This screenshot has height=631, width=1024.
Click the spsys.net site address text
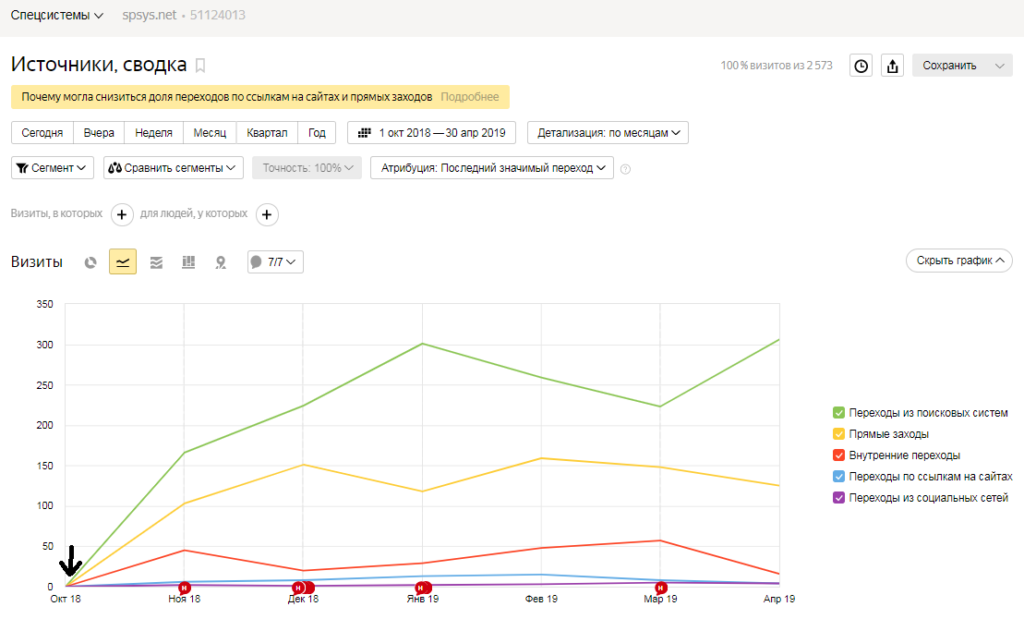click(149, 15)
